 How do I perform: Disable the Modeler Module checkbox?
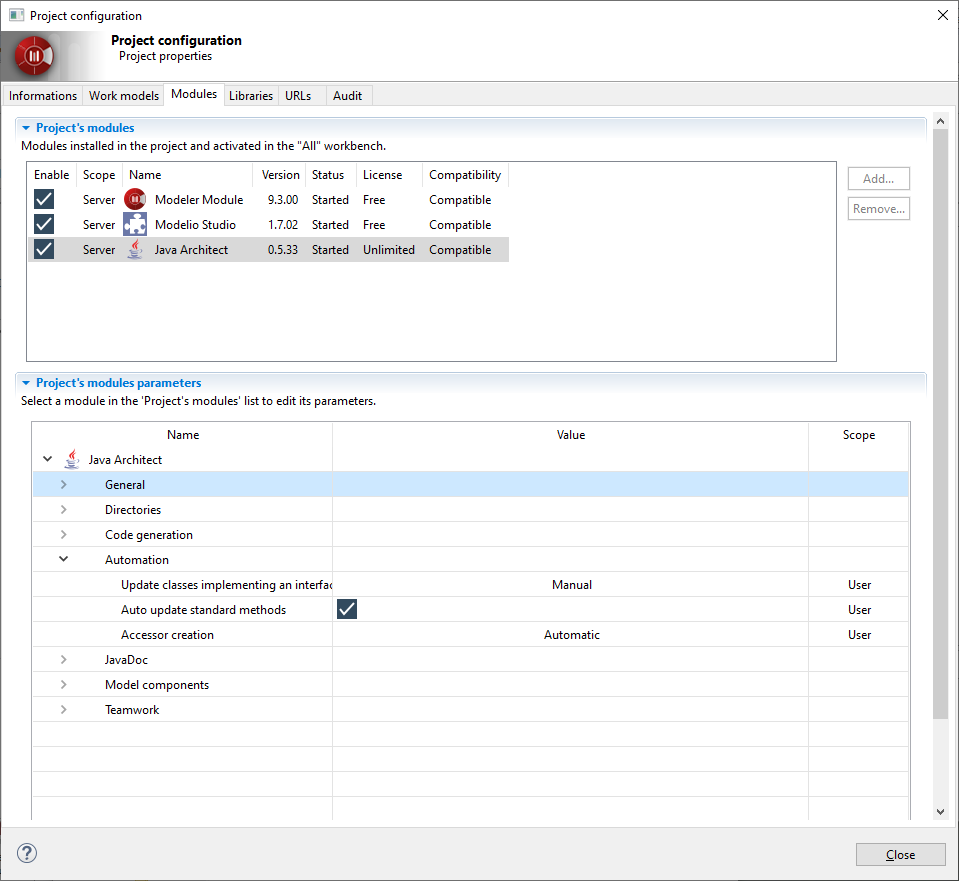(44, 199)
